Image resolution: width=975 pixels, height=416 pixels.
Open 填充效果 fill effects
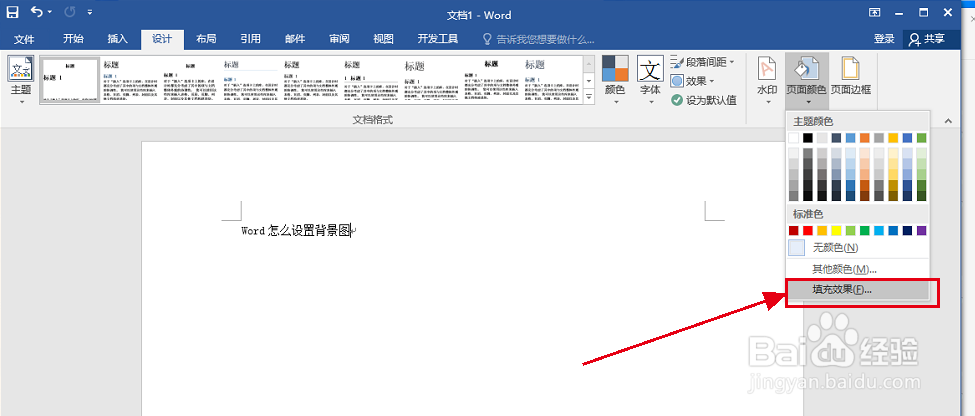click(857, 290)
